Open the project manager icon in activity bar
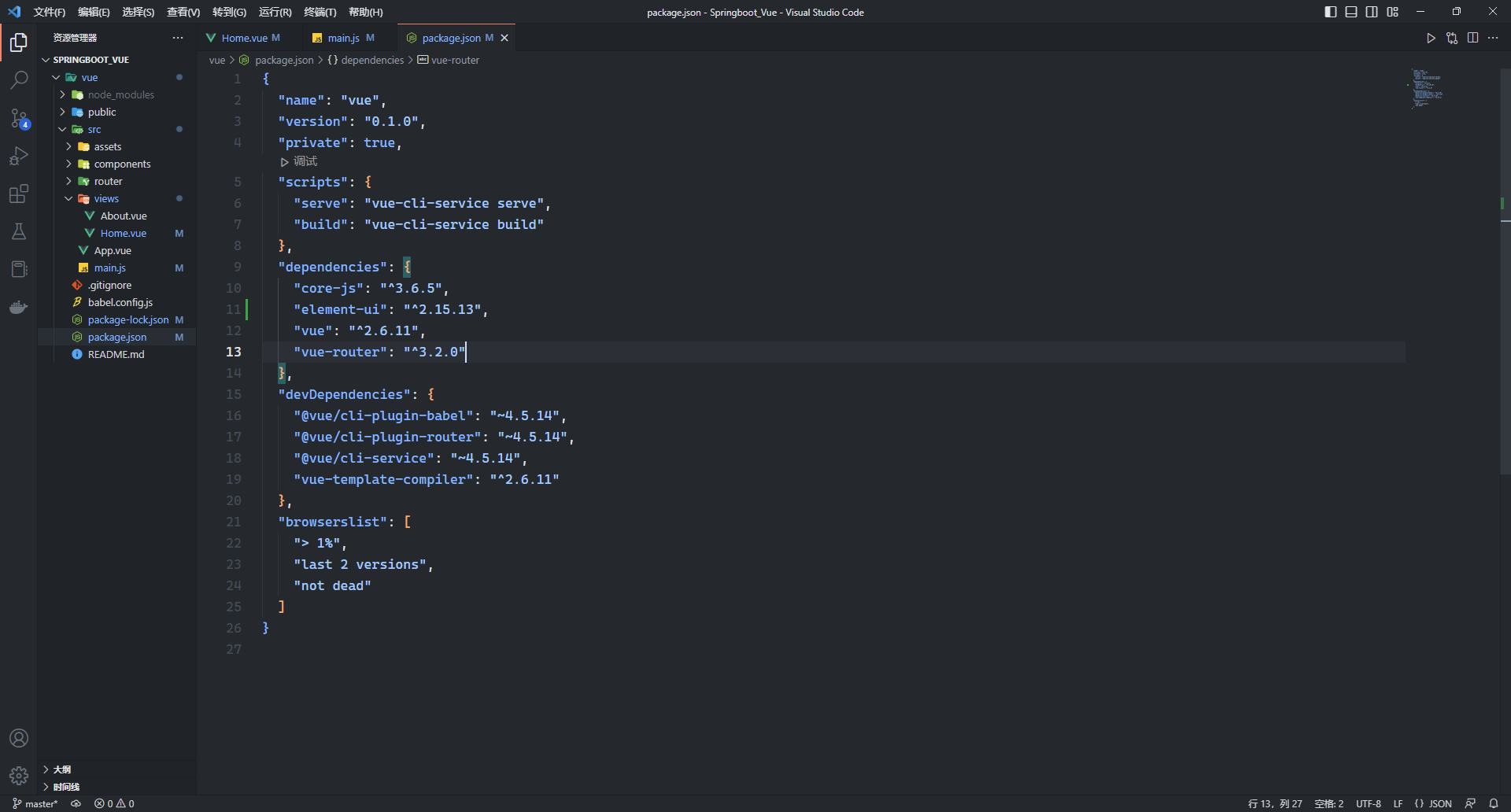This screenshot has height=812, width=1511. pos(19,269)
